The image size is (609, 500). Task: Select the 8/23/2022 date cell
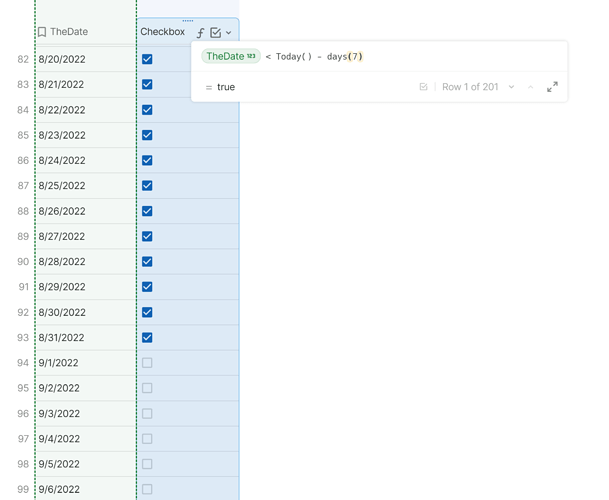tap(85, 135)
